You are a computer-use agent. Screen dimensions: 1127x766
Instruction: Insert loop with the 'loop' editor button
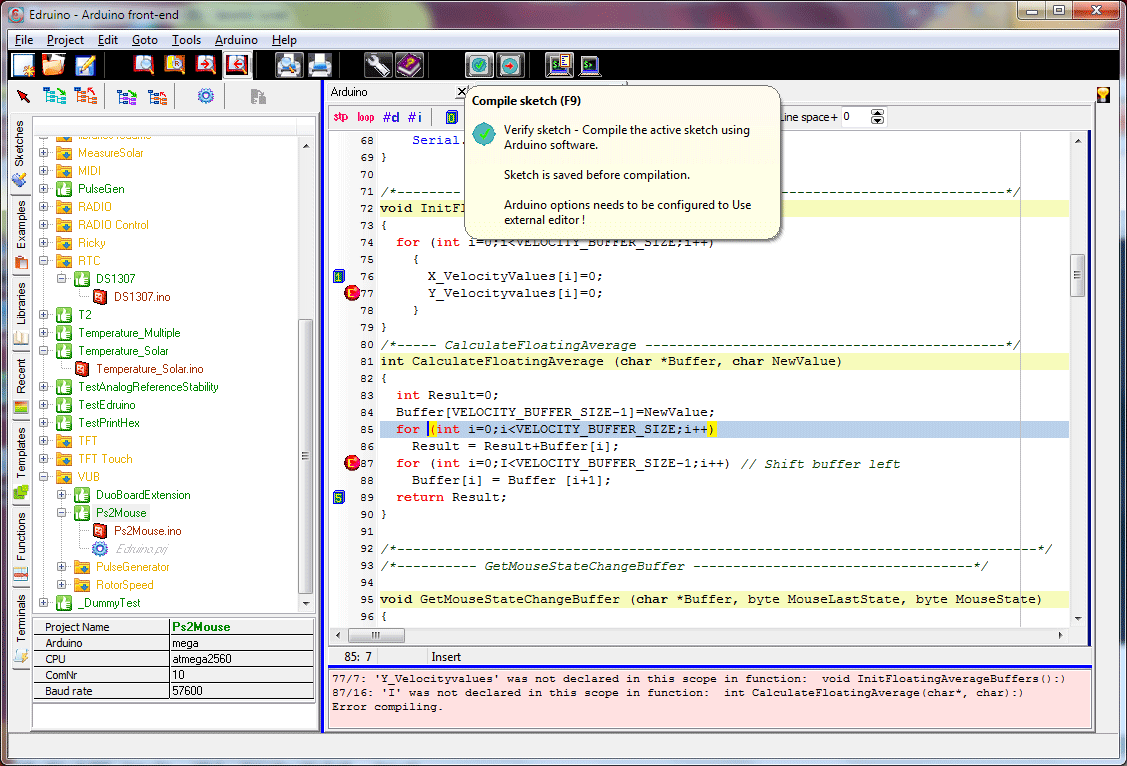[x=366, y=116]
